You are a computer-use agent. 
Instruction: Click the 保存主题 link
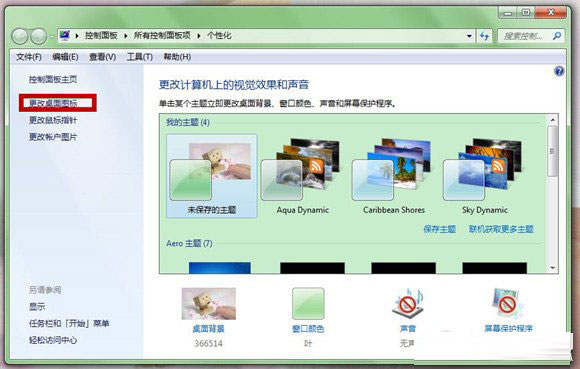point(439,229)
